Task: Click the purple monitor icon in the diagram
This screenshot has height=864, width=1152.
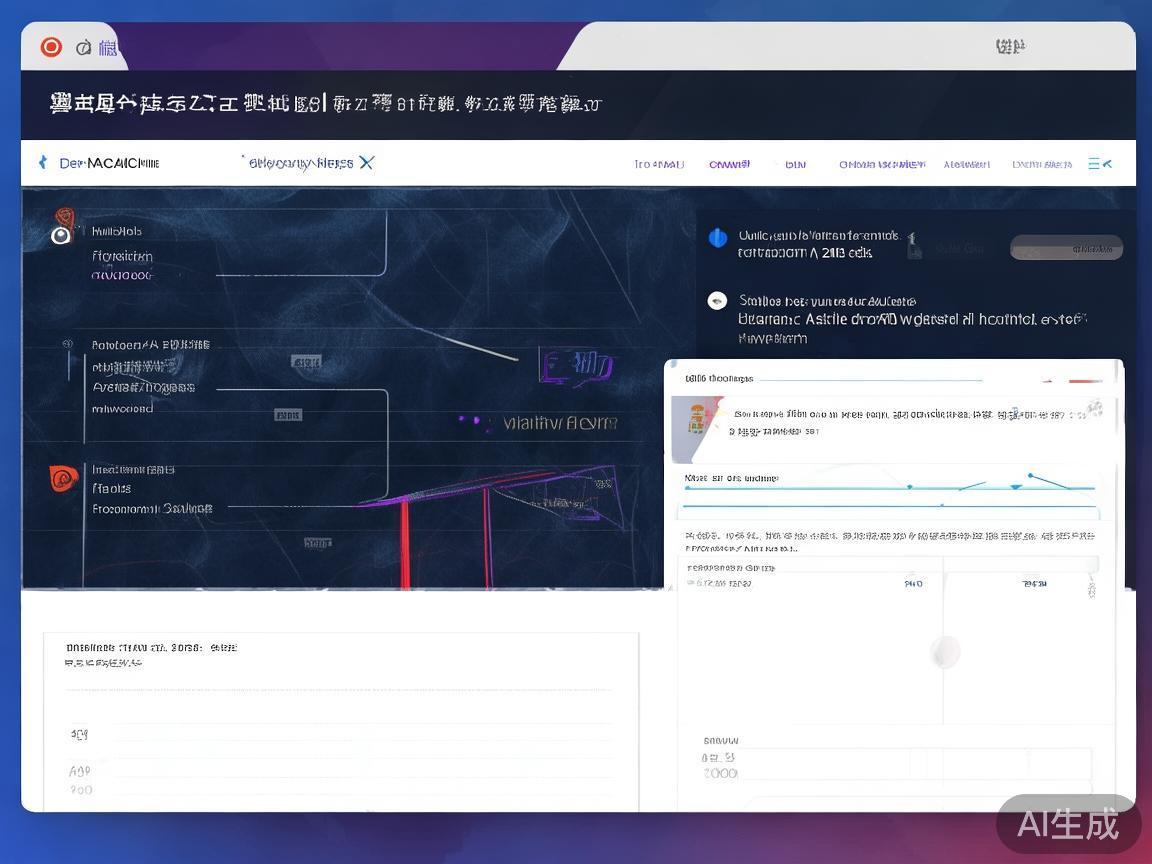Action: point(575,366)
